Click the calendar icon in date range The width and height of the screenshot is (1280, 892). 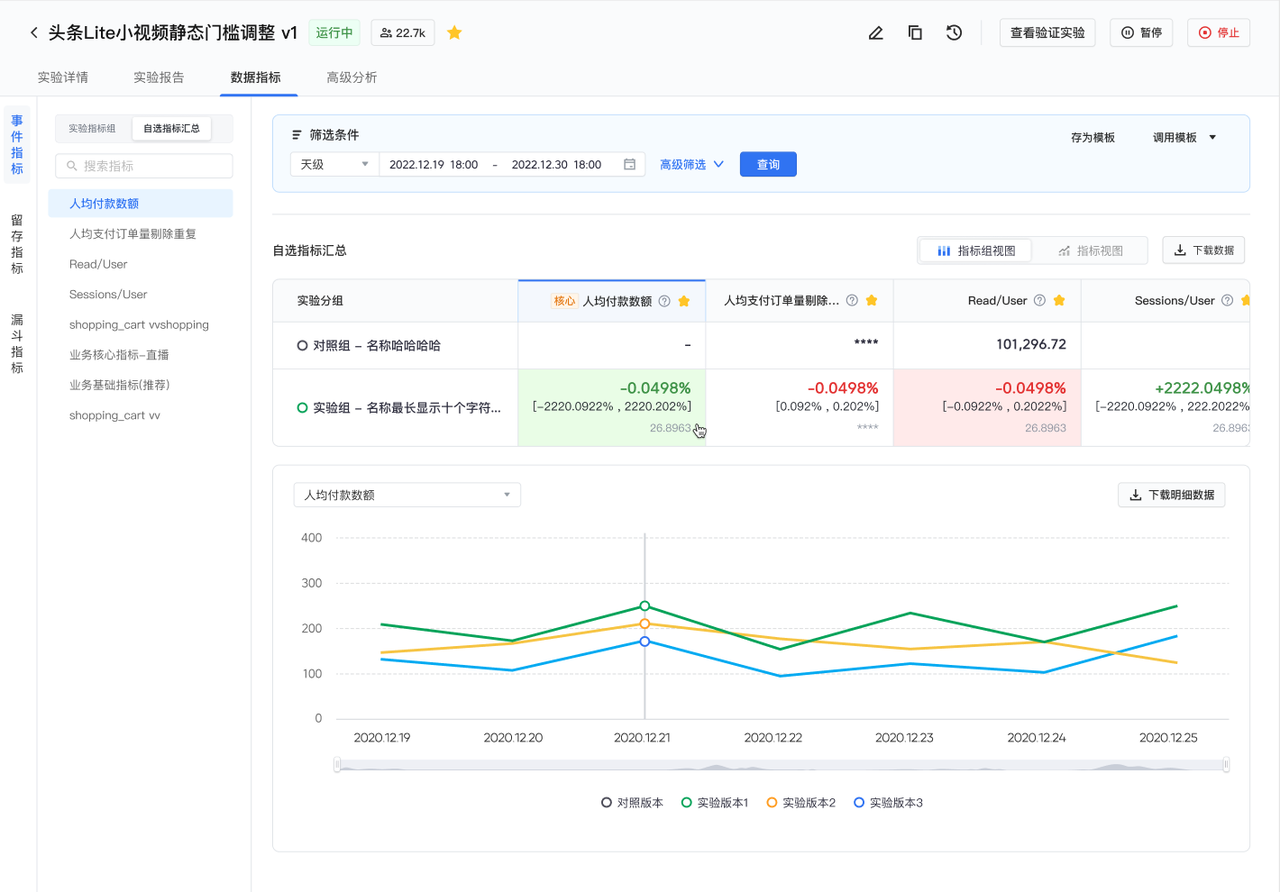[630, 164]
